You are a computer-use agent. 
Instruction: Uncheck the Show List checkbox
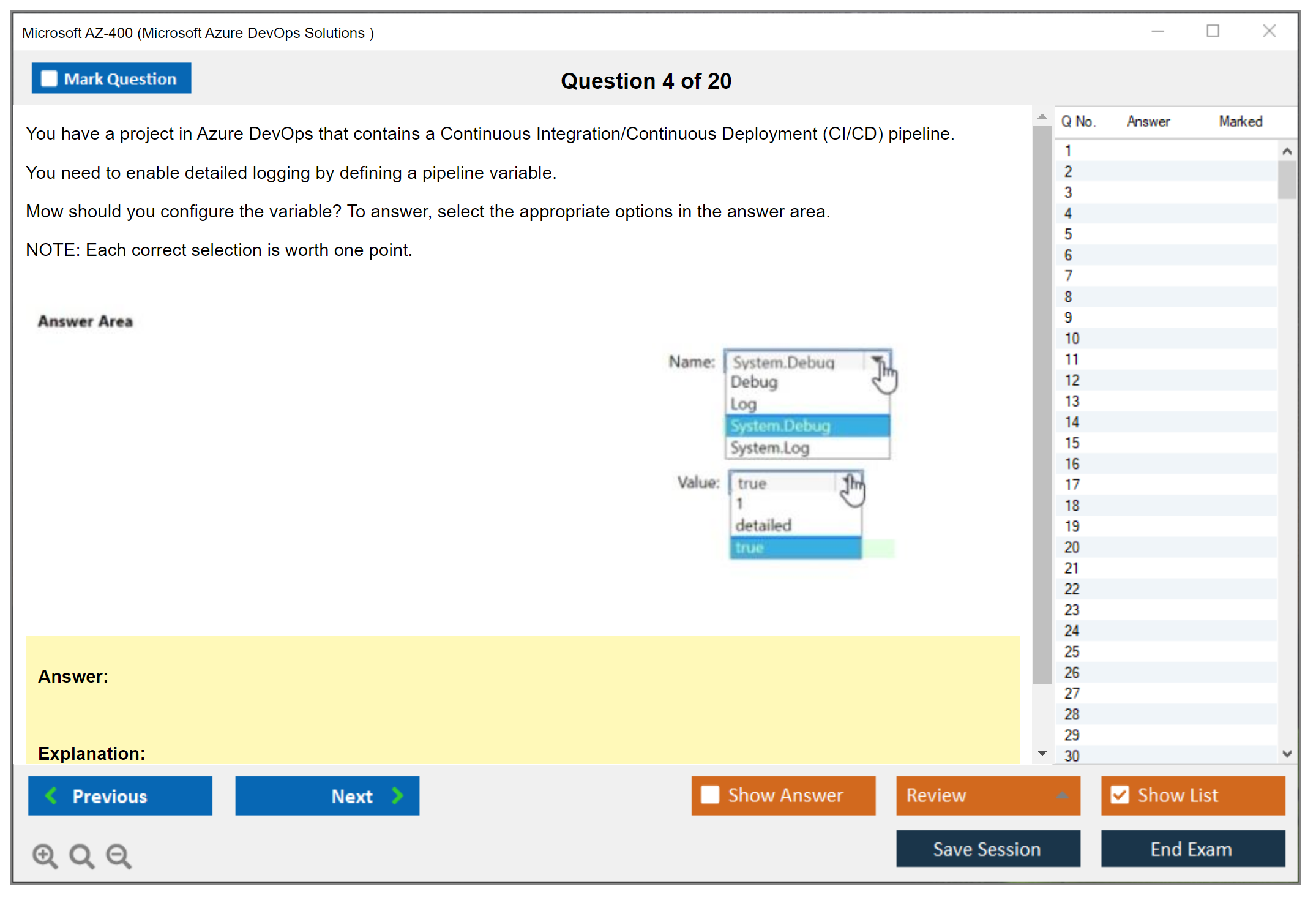(x=1120, y=795)
